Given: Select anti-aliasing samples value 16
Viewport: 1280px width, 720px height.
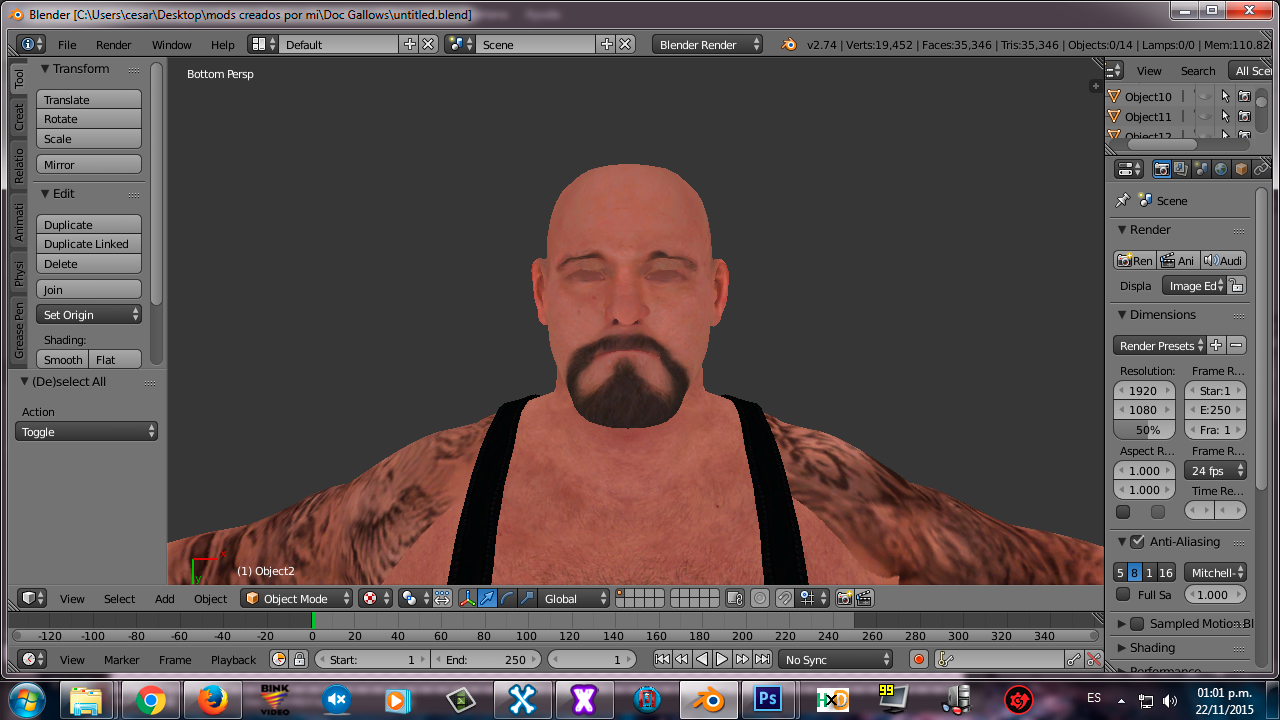Looking at the screenshot, I should [x=1165, y=572].
